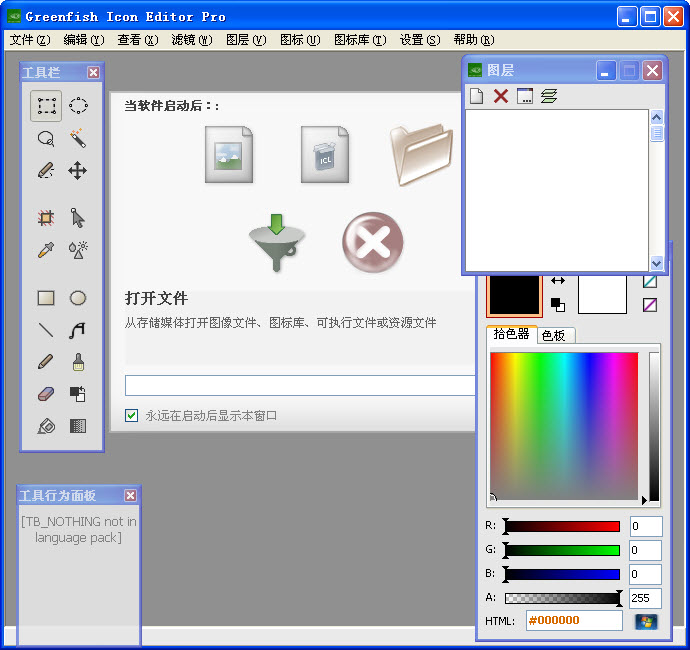Click the new ICL icon library icon

click(x=325, y=154)
